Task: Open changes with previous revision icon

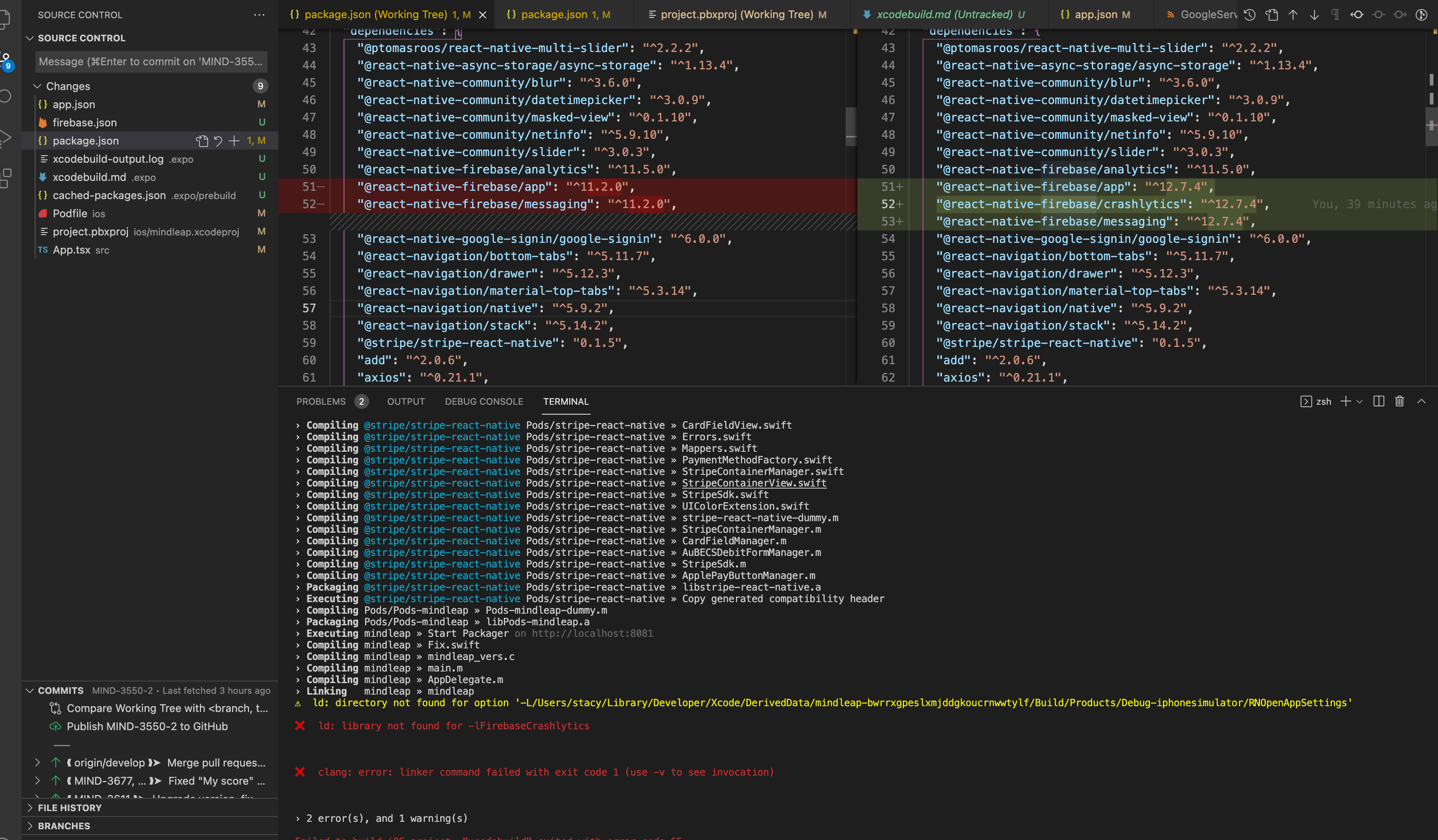Action: pyautogui.click(x=1357, y=15)
